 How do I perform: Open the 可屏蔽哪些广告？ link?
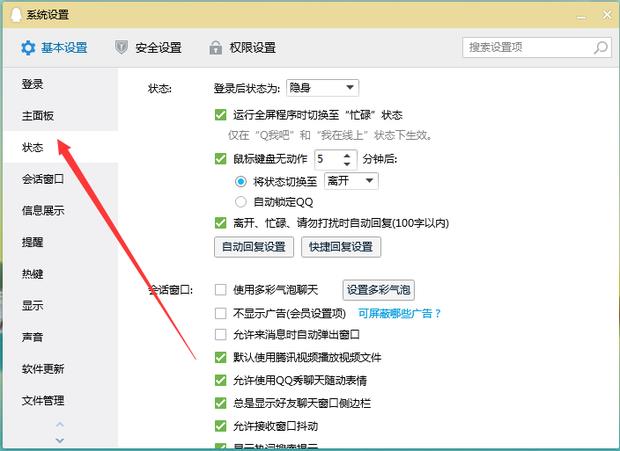399,313
